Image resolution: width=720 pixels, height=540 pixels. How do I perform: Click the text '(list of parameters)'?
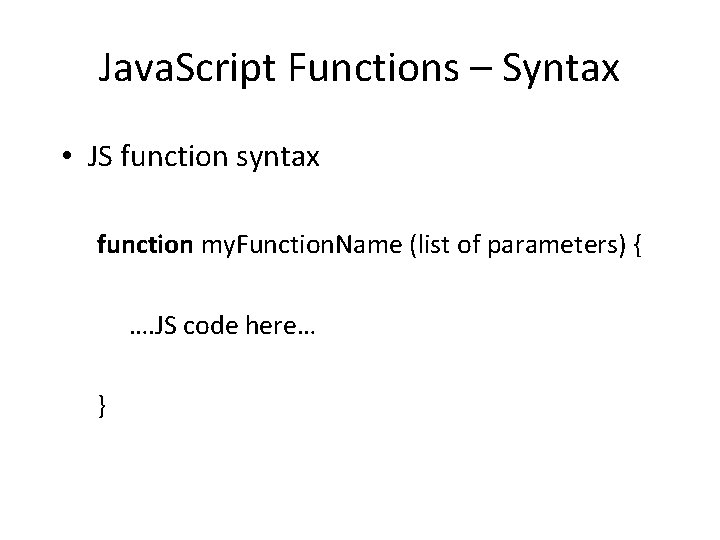click(x=518, y=246)
